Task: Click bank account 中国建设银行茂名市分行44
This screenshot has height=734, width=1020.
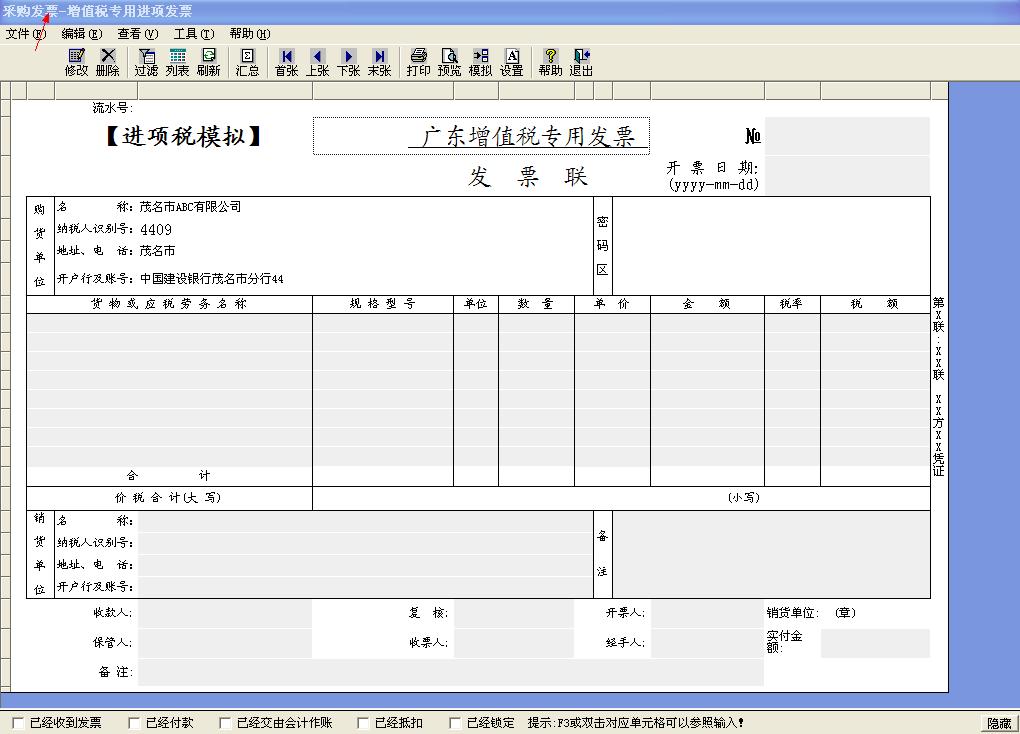Action: (211, 279)
